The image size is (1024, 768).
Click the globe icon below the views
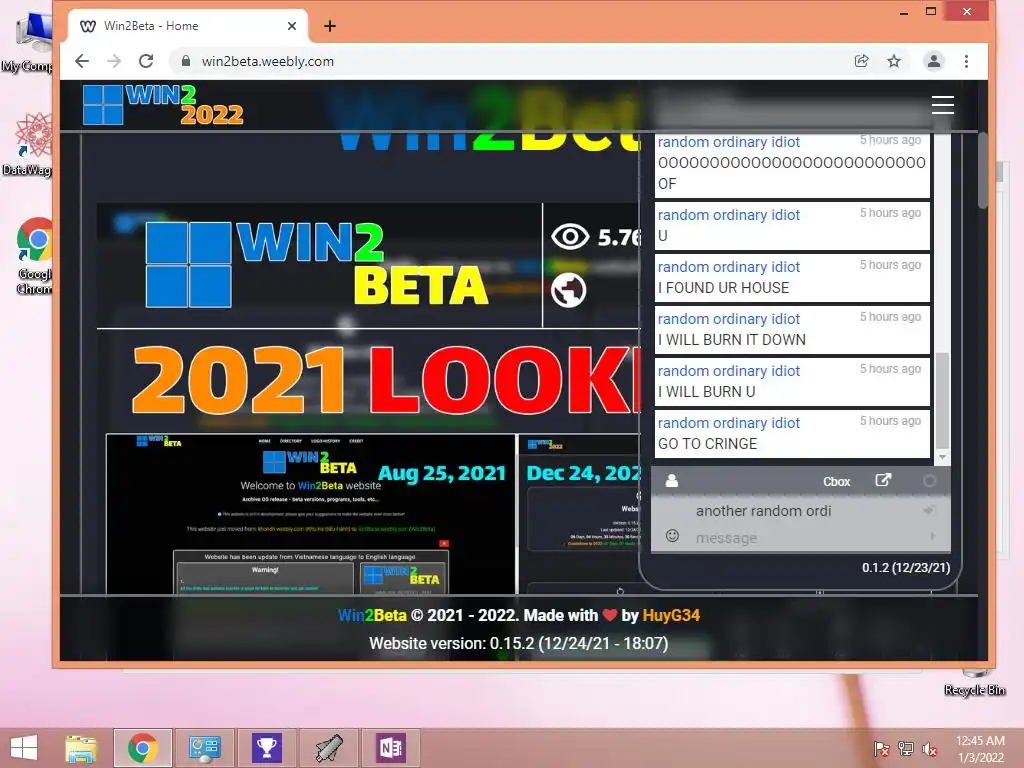[x=569, y=290]
